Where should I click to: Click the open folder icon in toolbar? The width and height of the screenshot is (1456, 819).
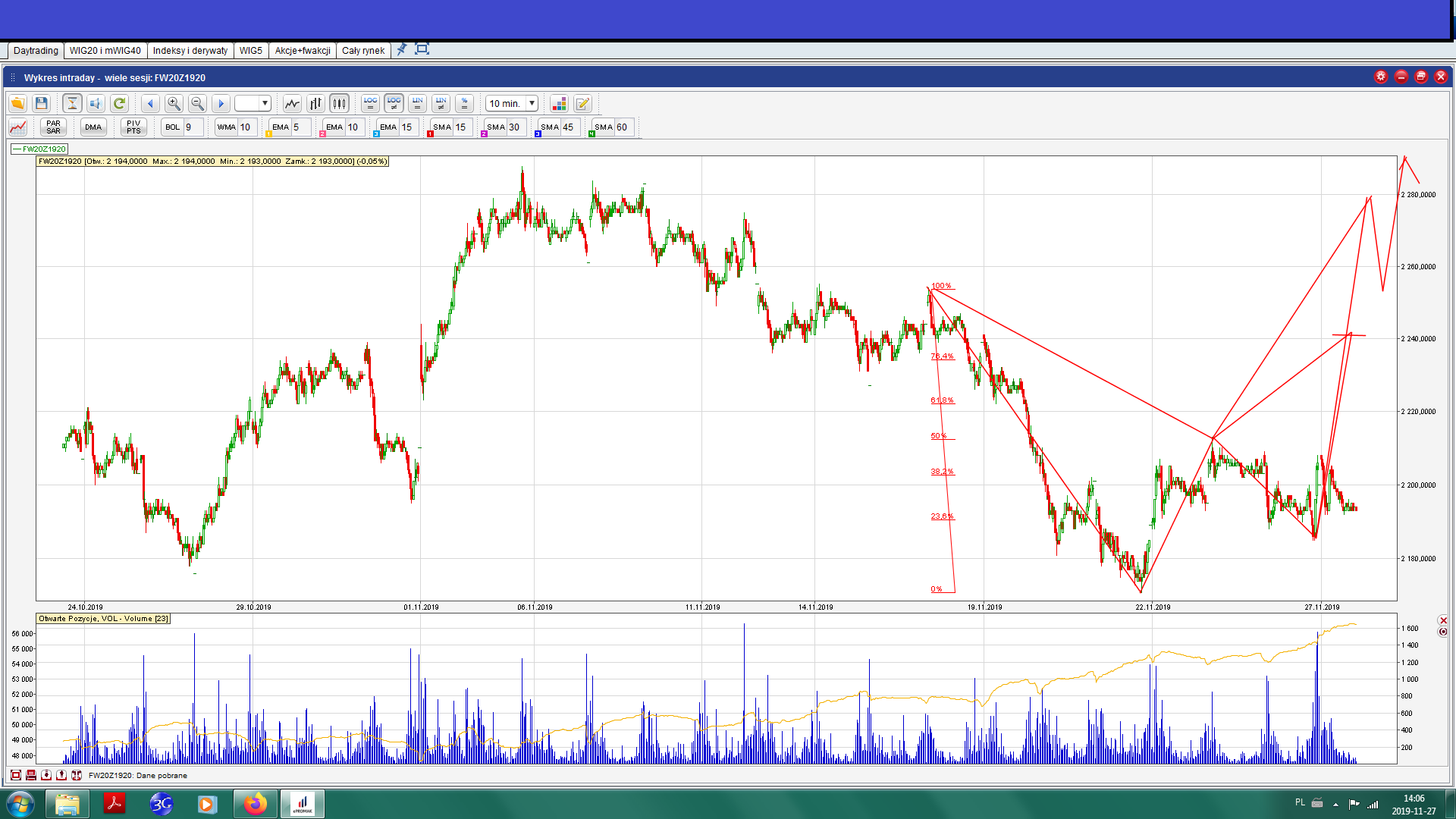click(x=17, y=104)
